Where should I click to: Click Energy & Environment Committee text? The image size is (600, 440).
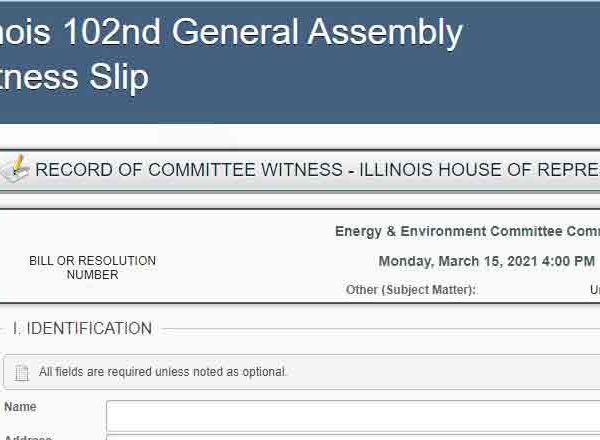467,231
